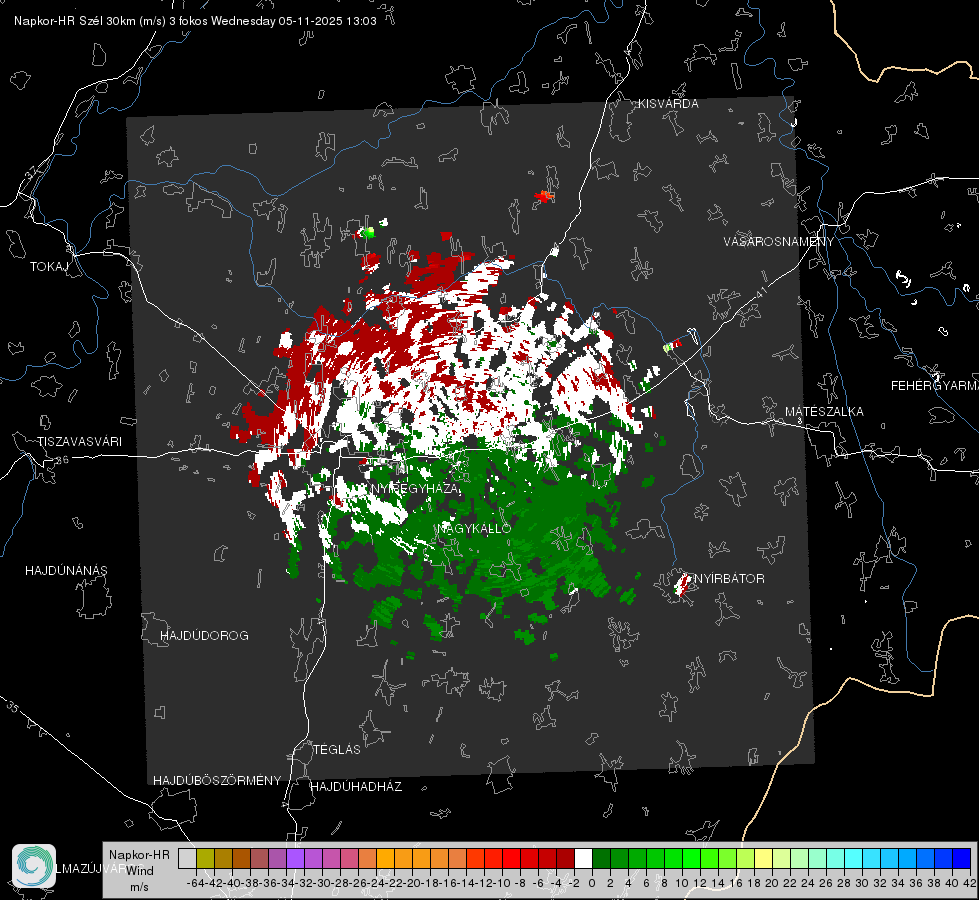The image size is (979, 900).
Task: Click the spiral weather logo icon
Action: pyautogui.click(x=34, y=866)
